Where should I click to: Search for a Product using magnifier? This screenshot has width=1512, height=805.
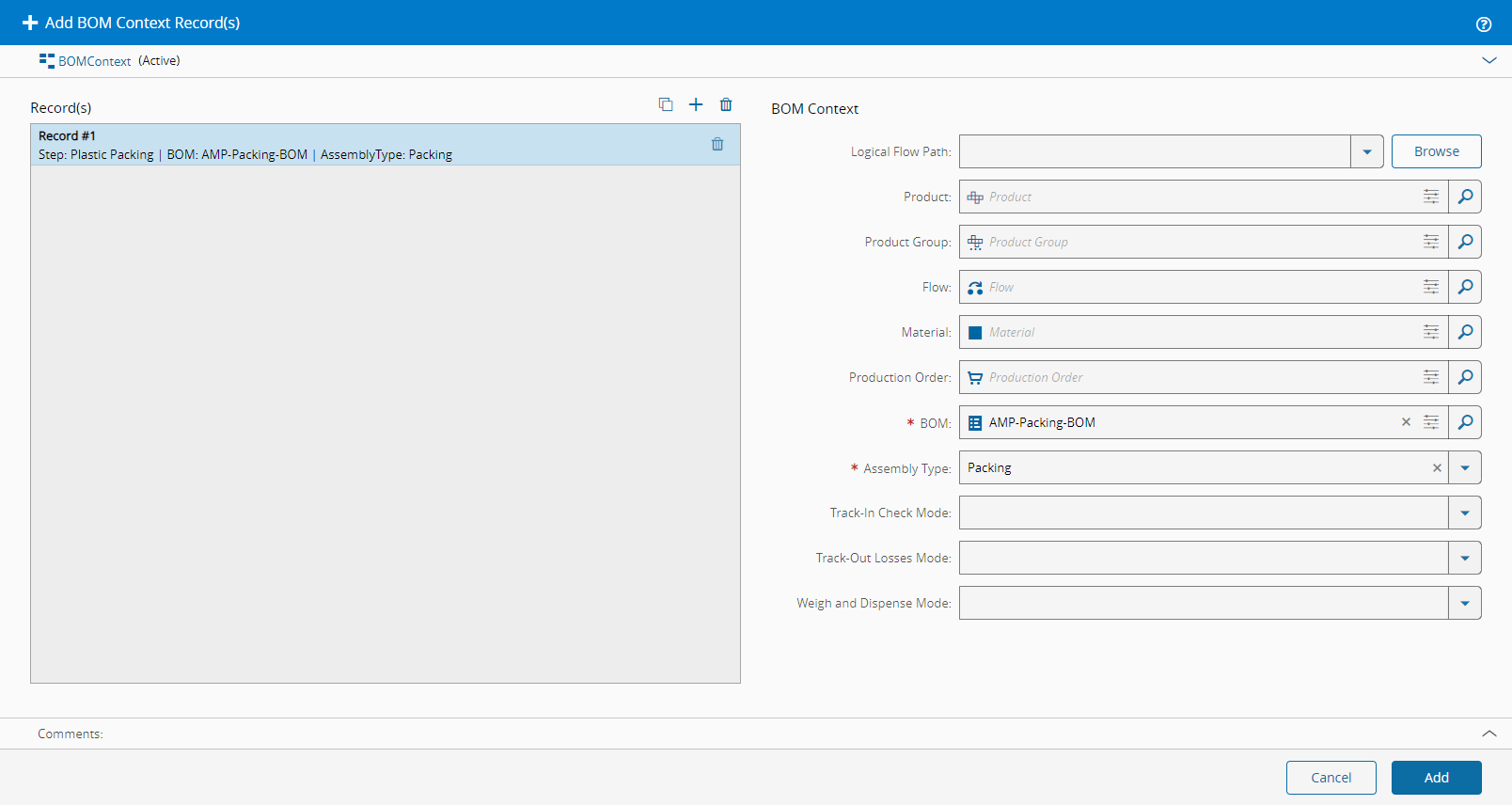[1465, 197]
